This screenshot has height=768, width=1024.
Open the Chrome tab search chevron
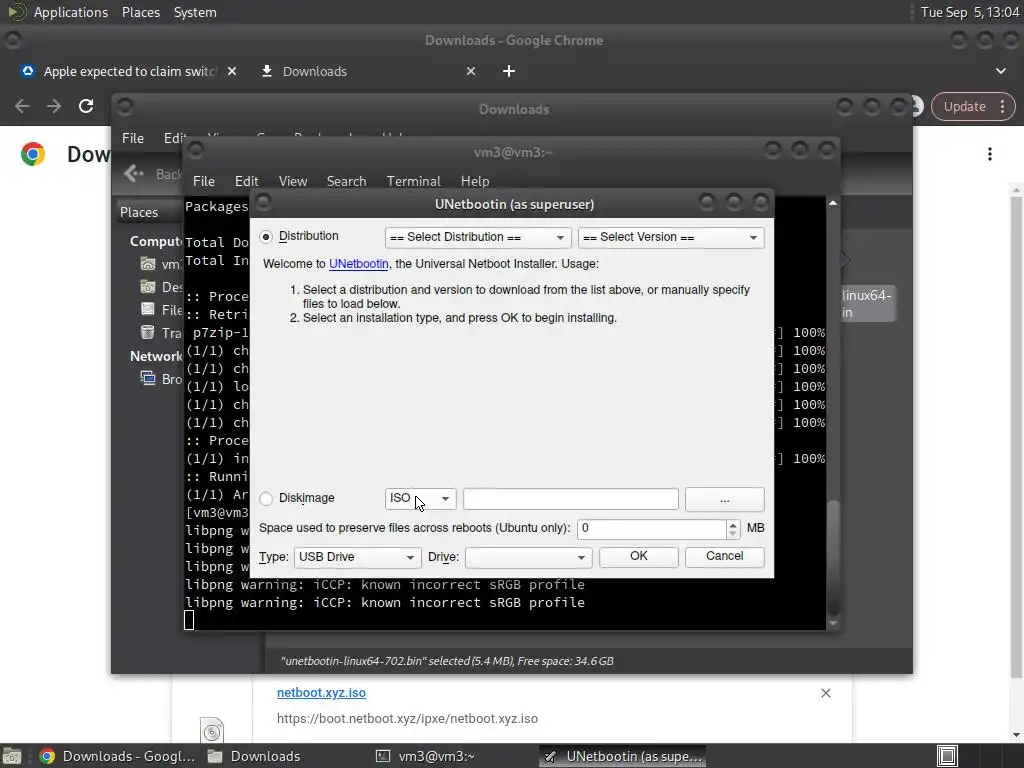pos(1000,71)
